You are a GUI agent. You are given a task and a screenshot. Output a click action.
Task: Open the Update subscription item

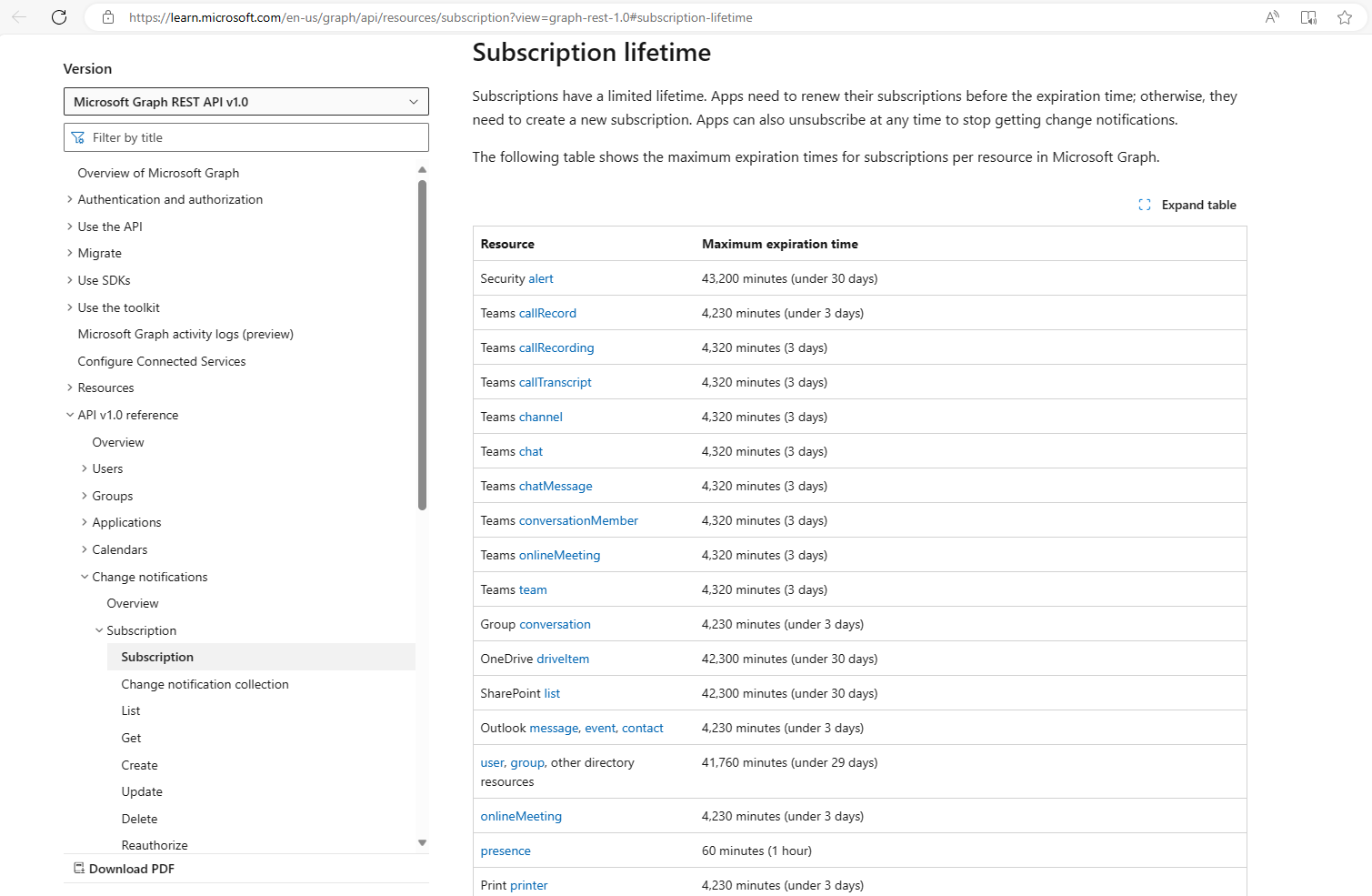[142, 791]
